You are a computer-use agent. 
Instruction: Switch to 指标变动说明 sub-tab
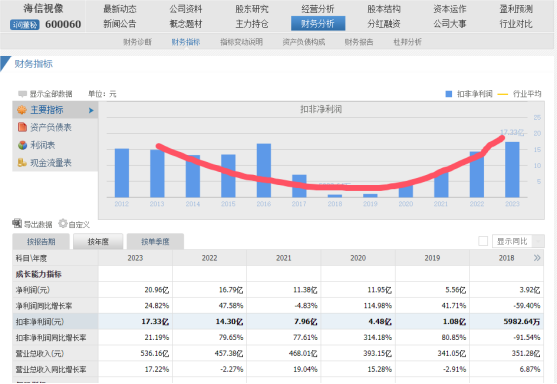[242, 42]
